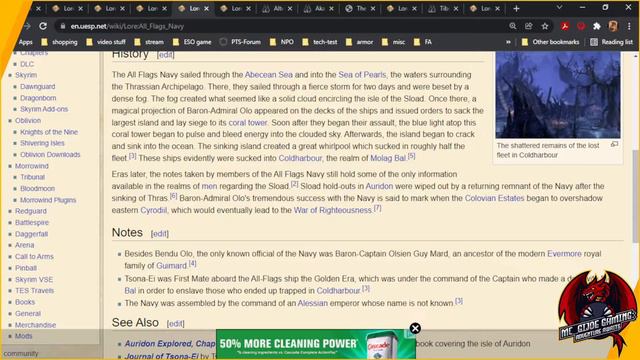Click the edit link beside See Also heading
The width and height of the screenshot is (640, 360).
(x=176, y=324)
